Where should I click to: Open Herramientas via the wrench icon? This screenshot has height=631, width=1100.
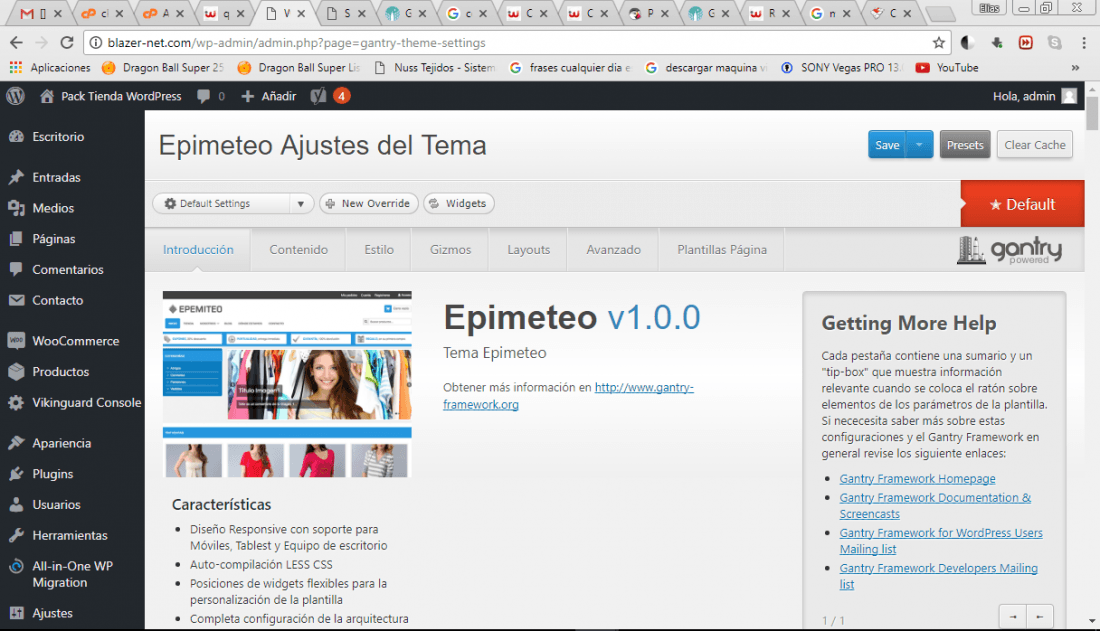[x=16, y=536]
